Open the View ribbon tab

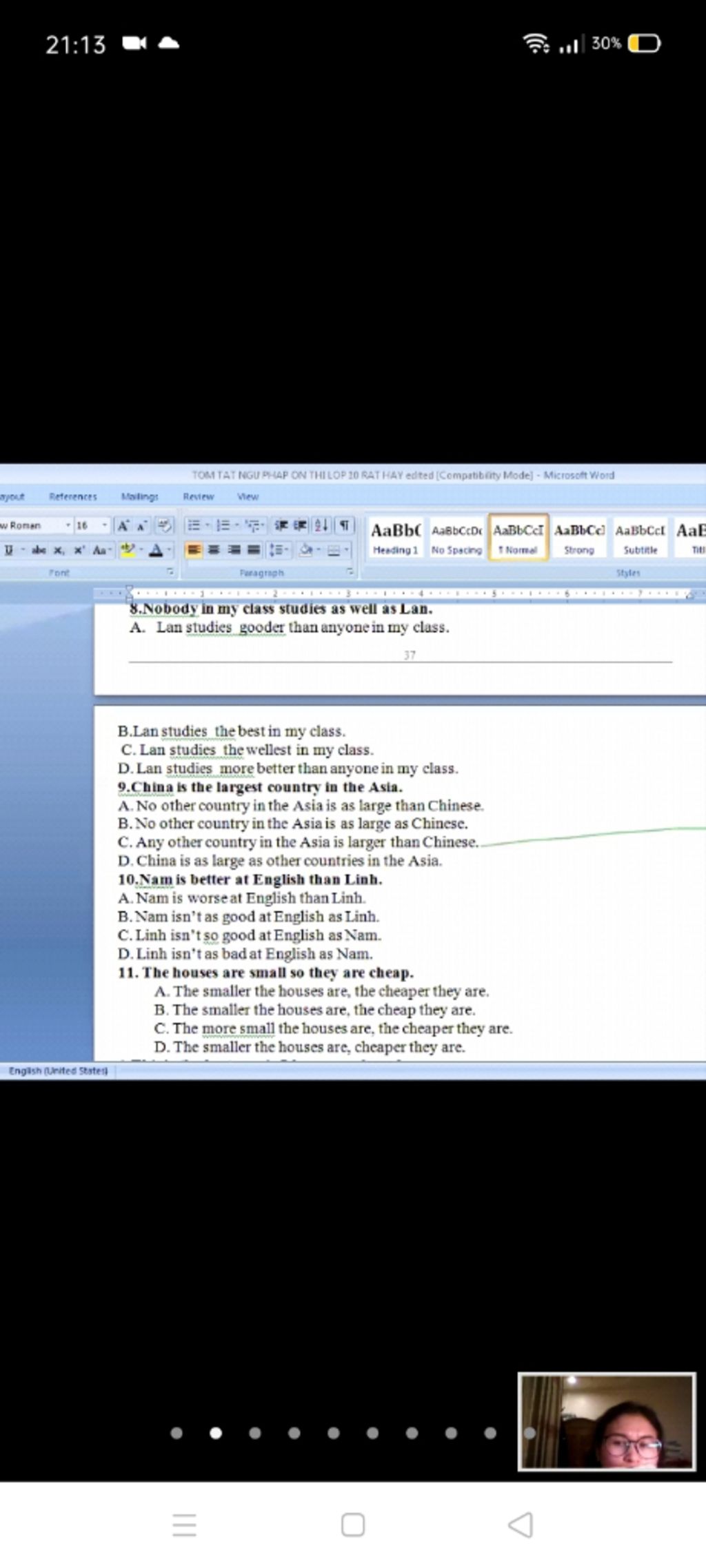point(248,496)
